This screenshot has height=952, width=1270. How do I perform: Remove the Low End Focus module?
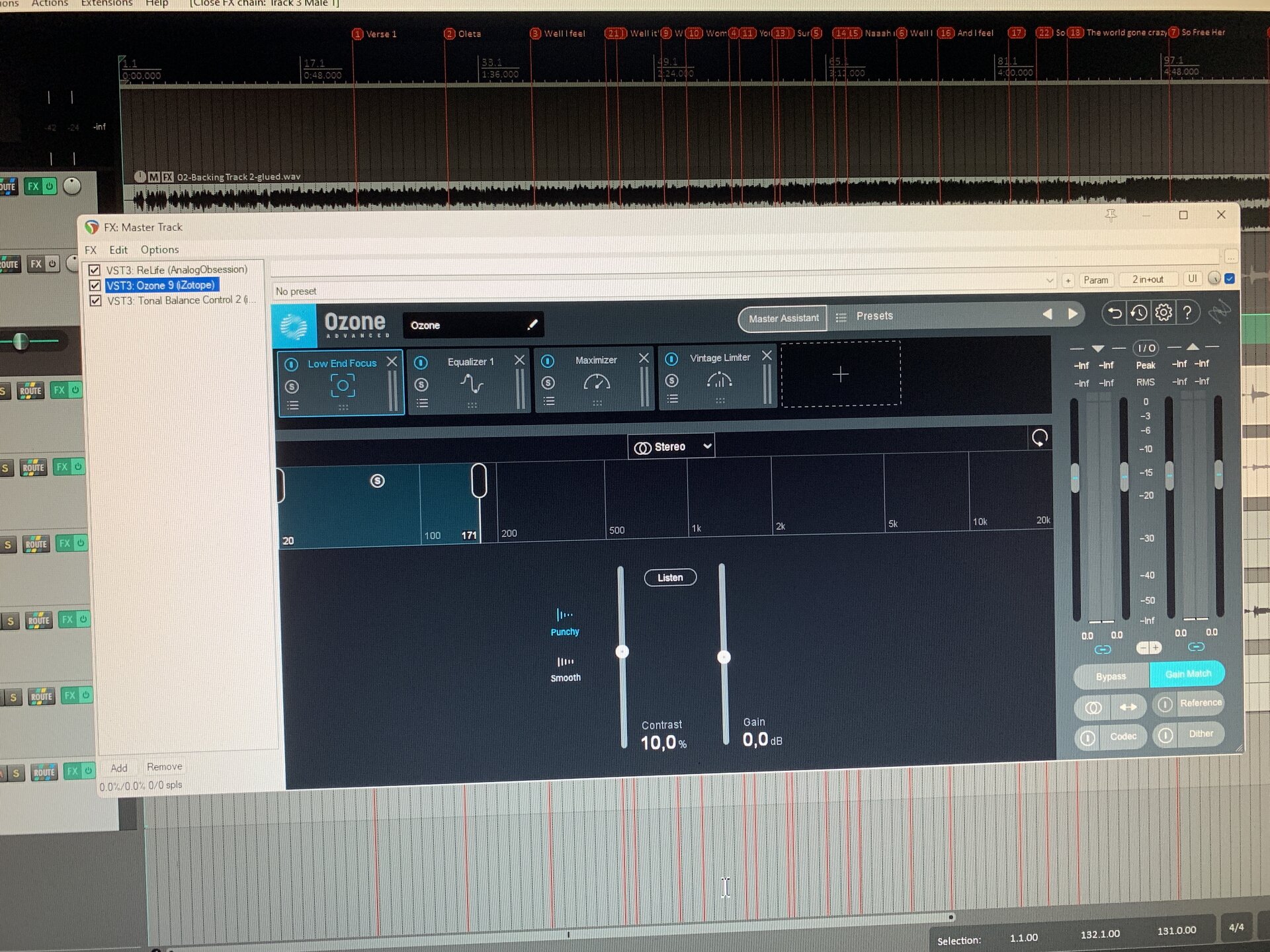(x=392, y=362)
